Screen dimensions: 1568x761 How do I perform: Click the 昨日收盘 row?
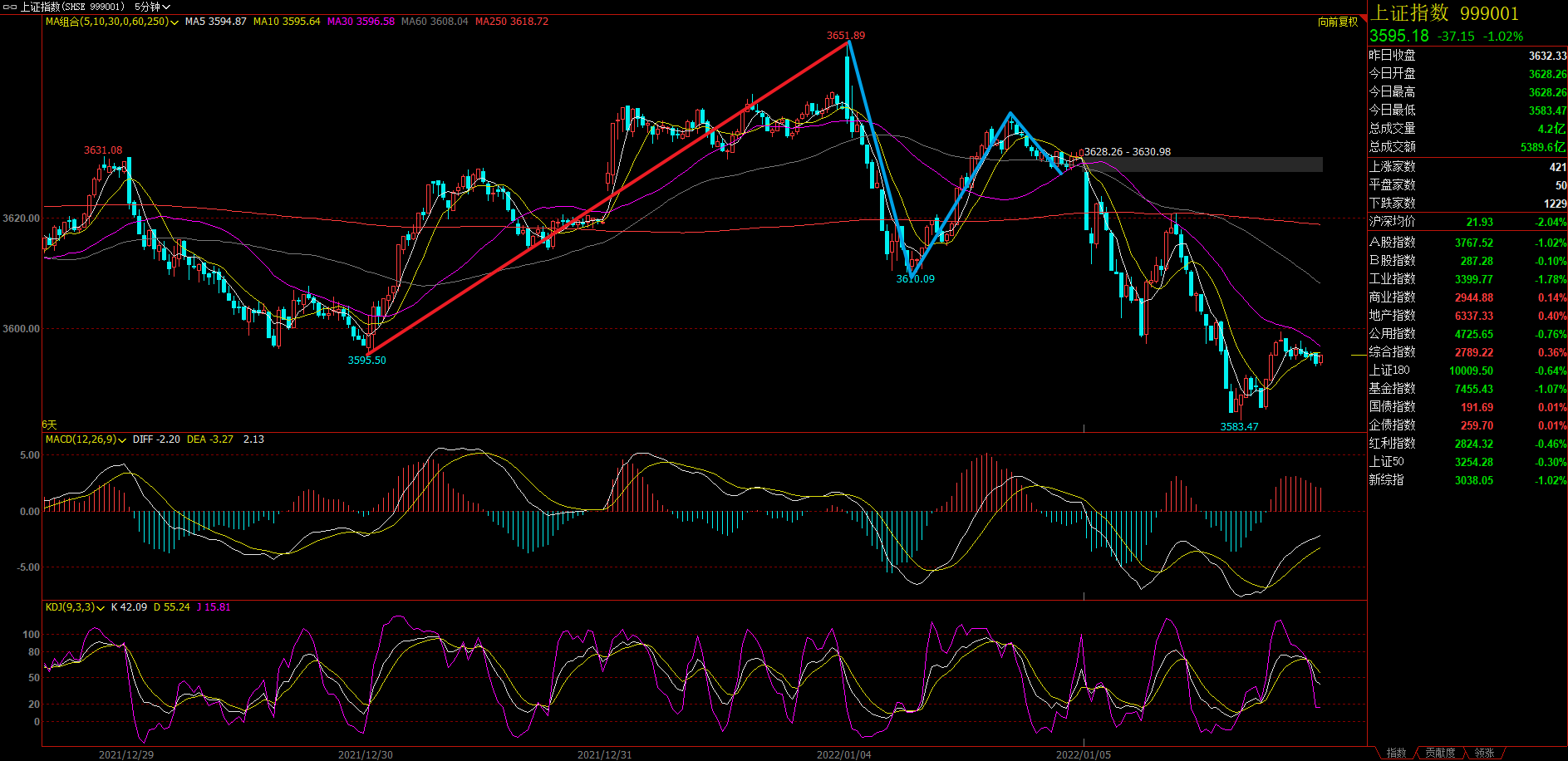[1467, 56]
